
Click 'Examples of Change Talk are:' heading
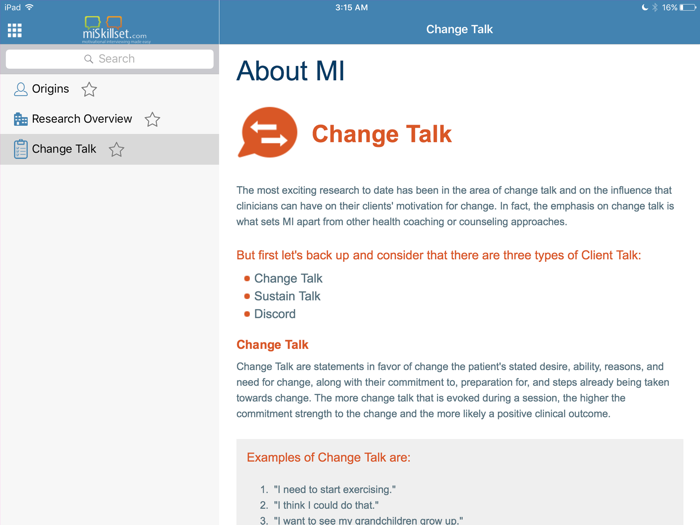(x=329, y=458)
